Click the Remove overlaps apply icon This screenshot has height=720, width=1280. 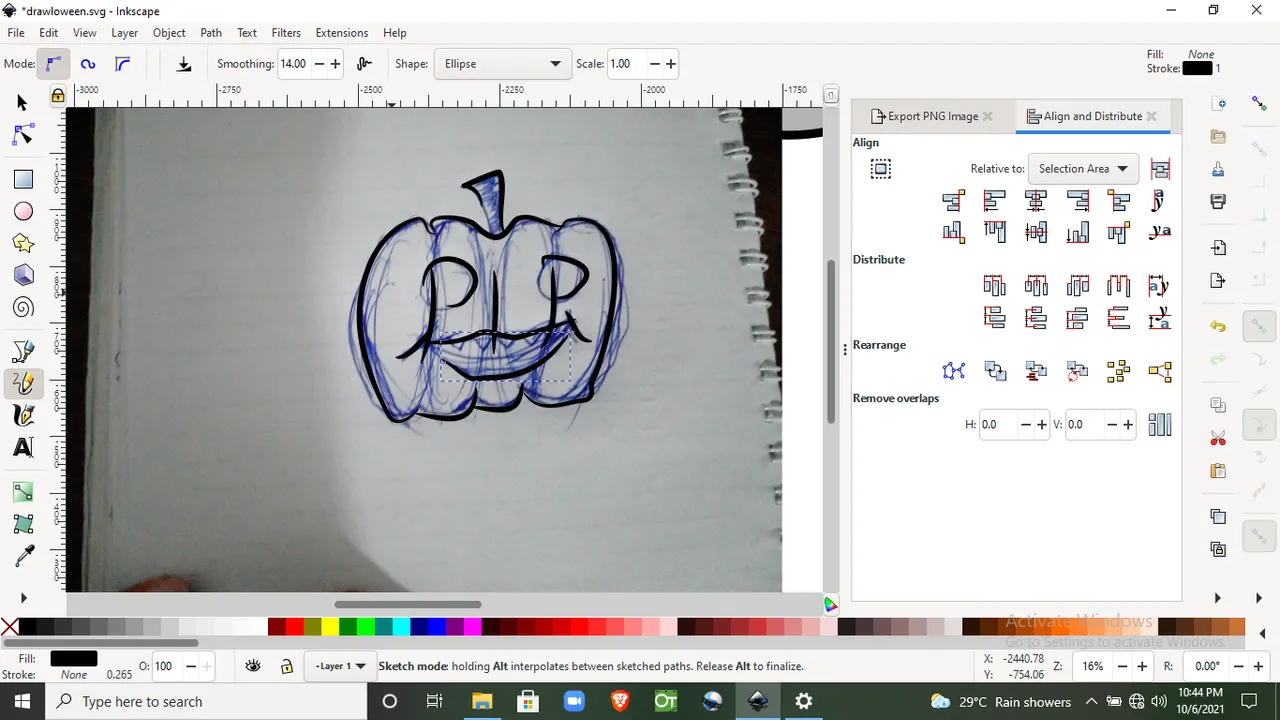[x=1160, y=425]
